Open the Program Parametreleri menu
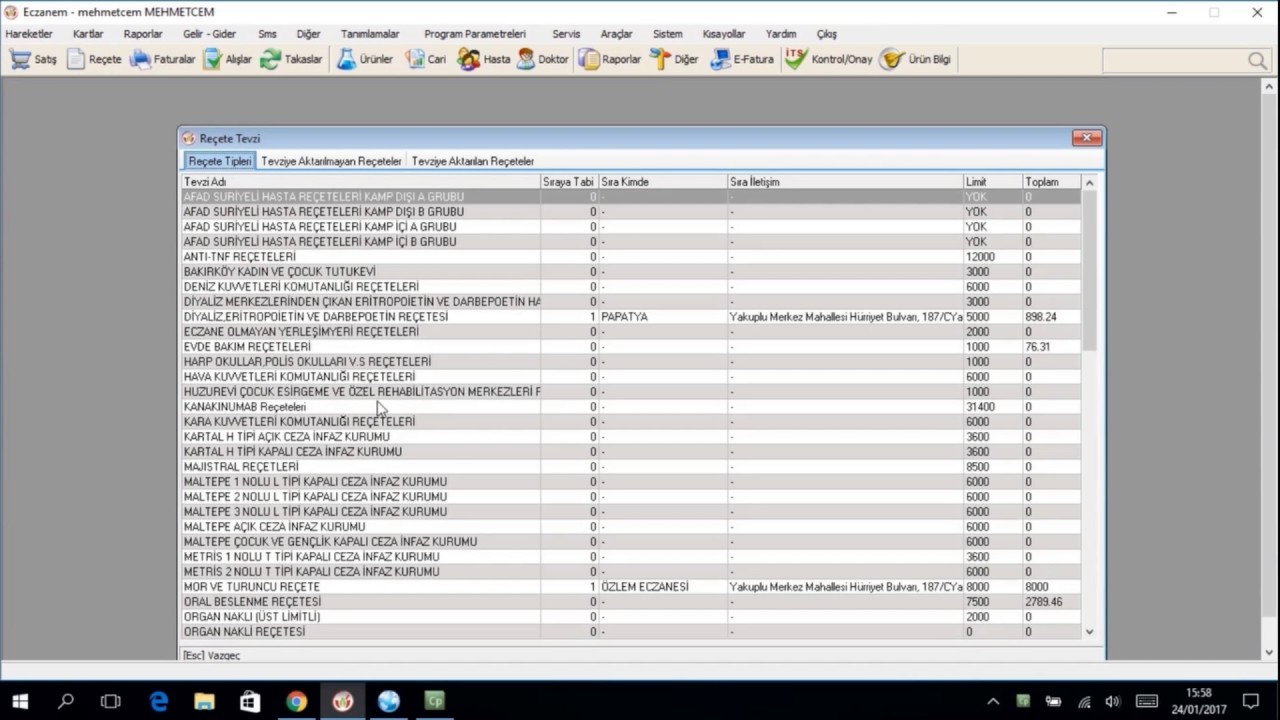Screen dimensions: 1280x720 (475, 34)
